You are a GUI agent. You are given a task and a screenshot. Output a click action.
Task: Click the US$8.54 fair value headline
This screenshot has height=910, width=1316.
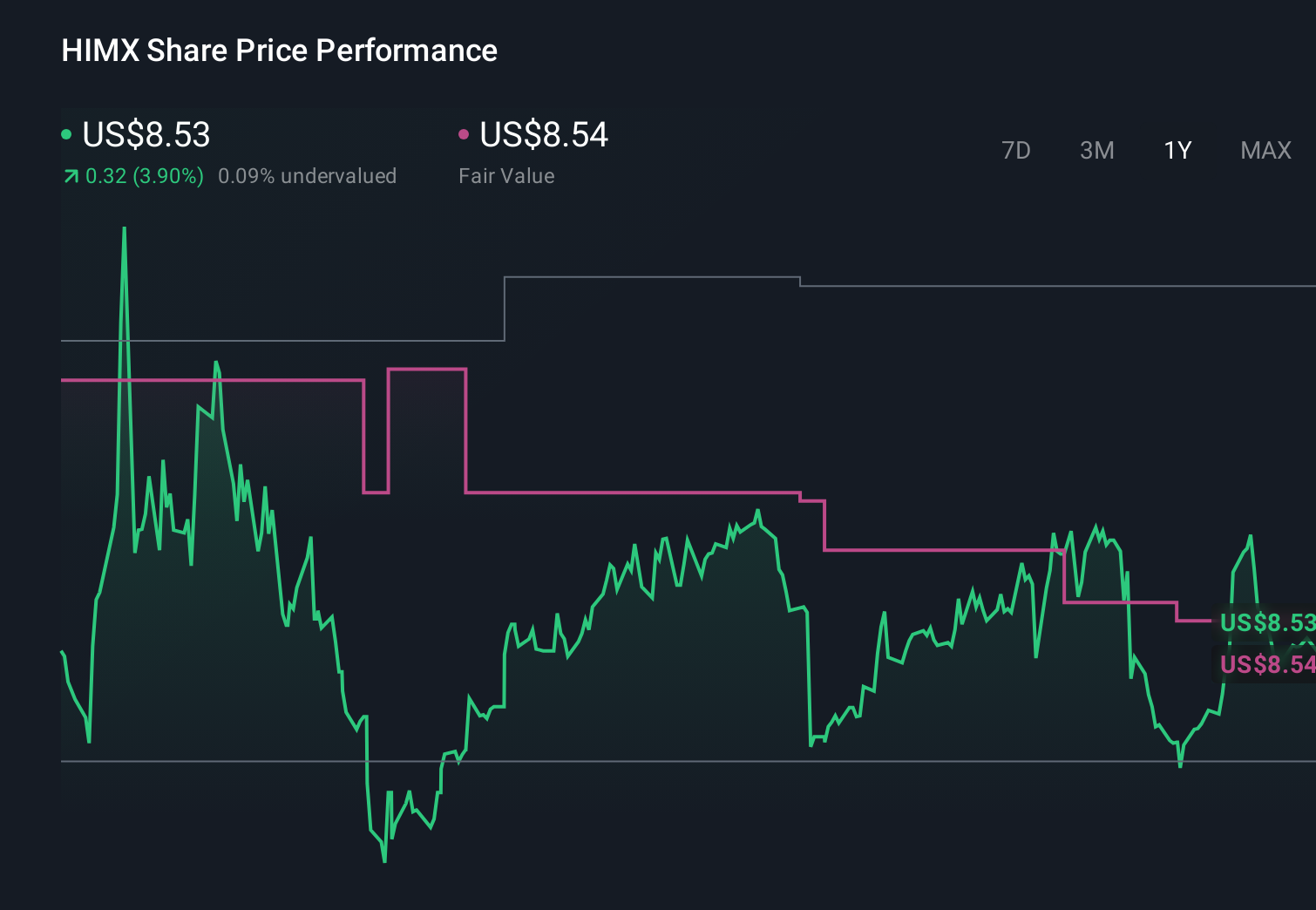click(544, 135)
